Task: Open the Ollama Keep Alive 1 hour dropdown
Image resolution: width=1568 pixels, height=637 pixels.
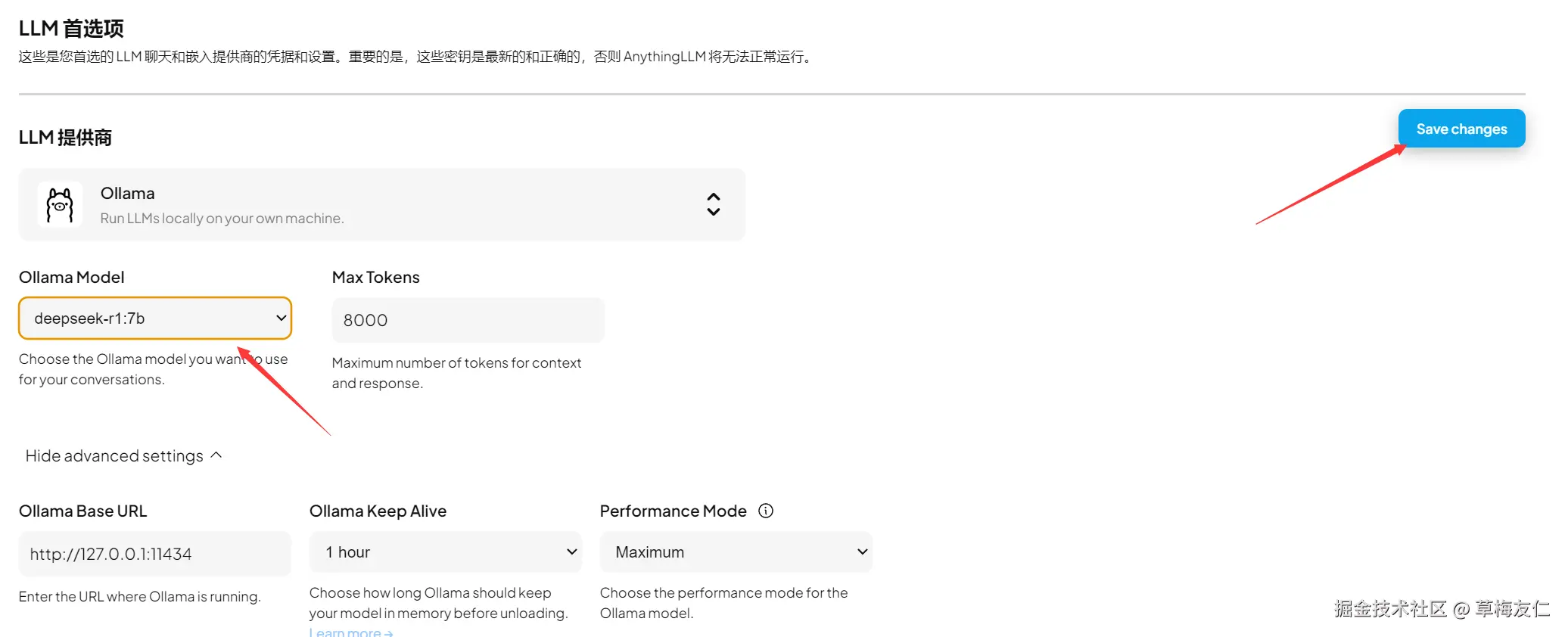Action: coord(445,552)
